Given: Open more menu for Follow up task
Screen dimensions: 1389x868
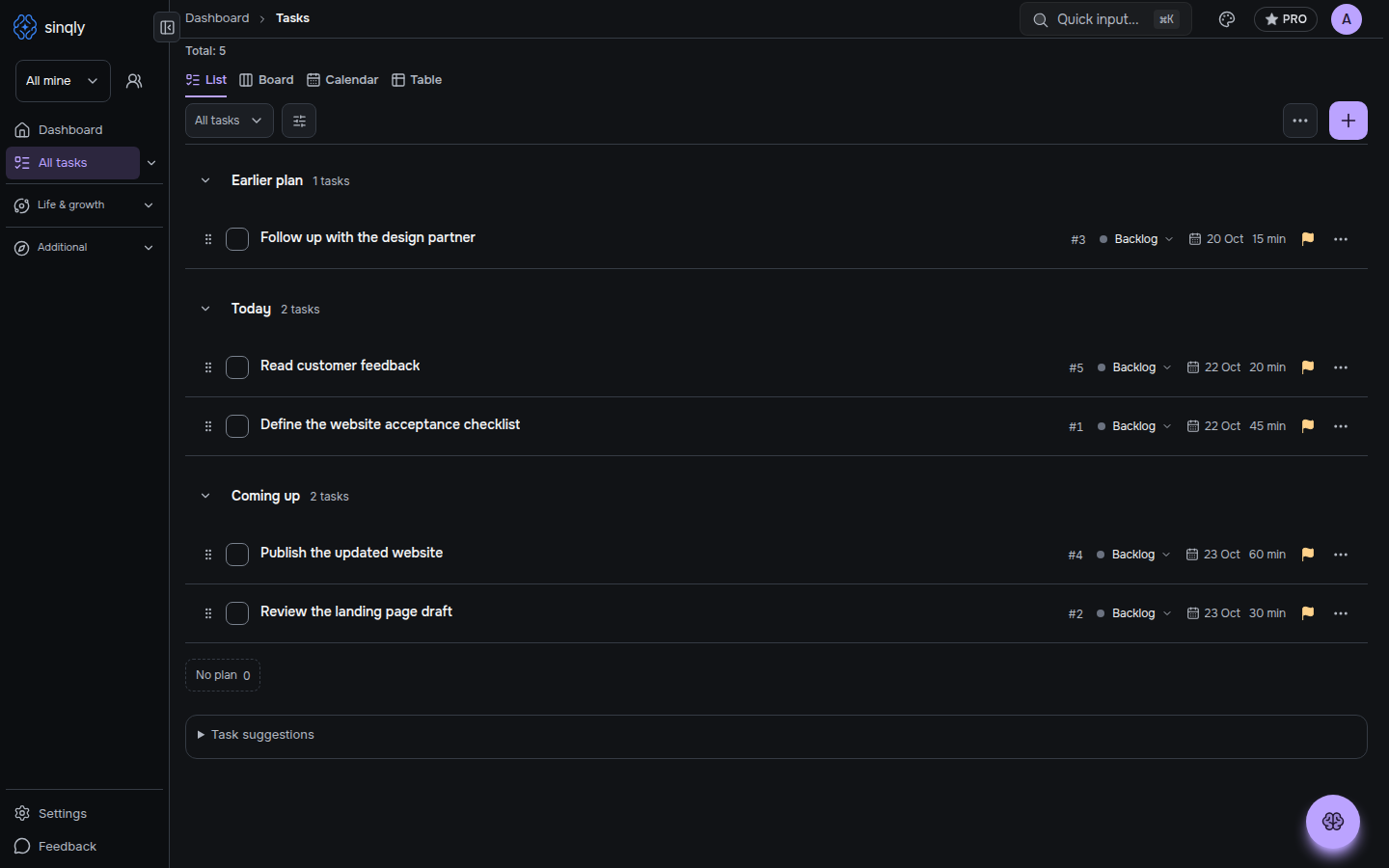Looking at the screenshot, I should pos(1341,239).
